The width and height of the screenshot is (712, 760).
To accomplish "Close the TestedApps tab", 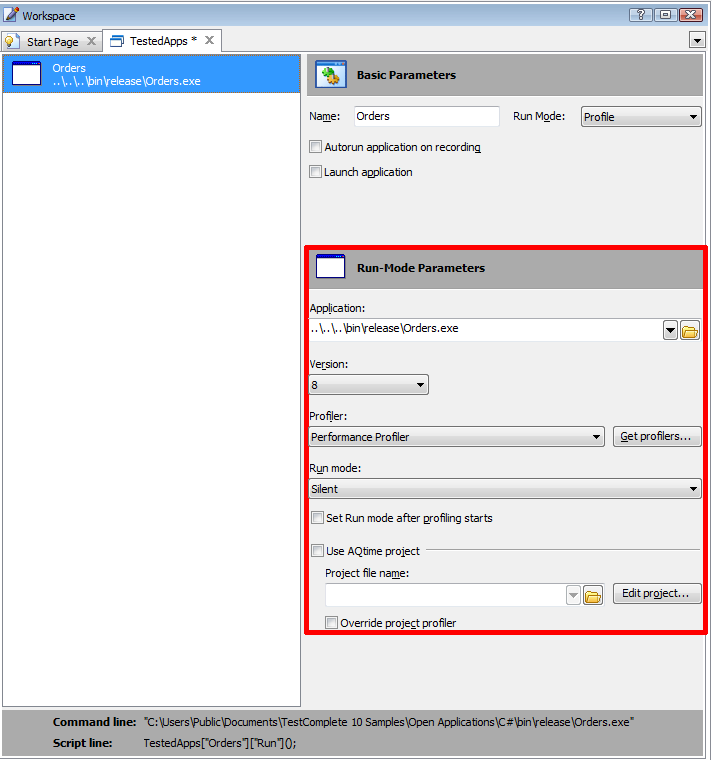I will click(x=209, y=40).
